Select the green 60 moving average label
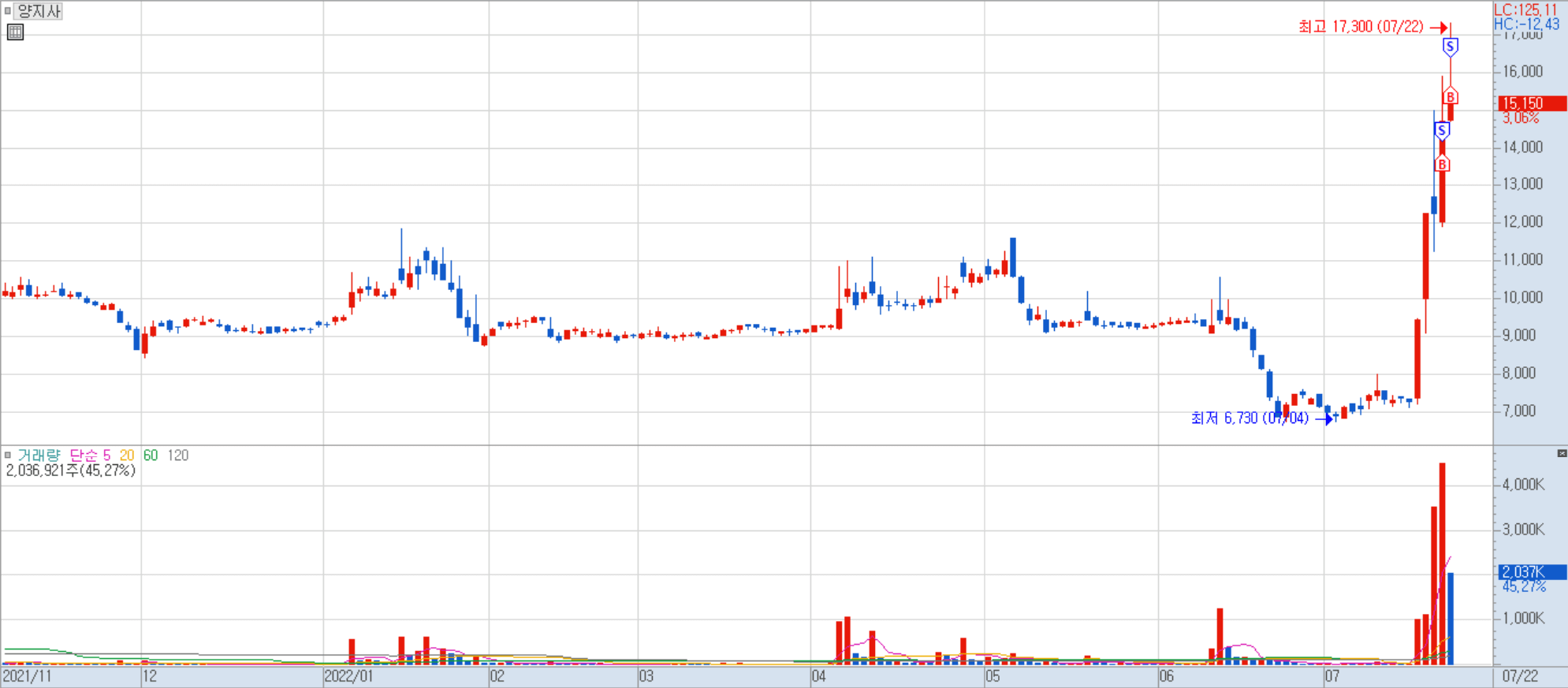The image size is (1568, 688). pyautogui.click(x=151, y=455)
